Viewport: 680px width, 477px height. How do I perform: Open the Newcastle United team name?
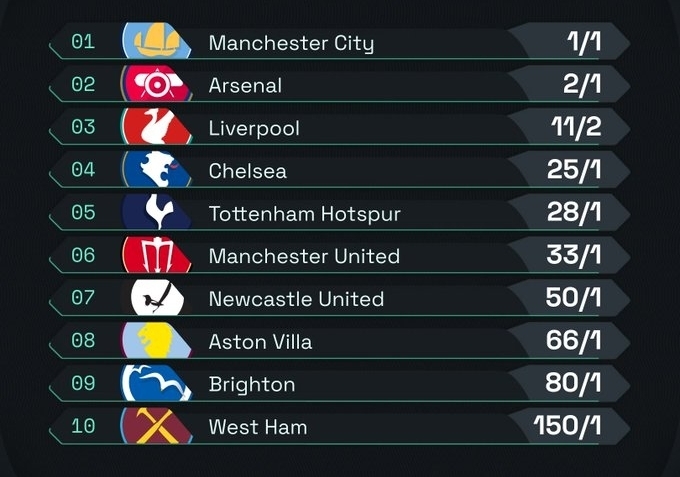pos(296,299)
